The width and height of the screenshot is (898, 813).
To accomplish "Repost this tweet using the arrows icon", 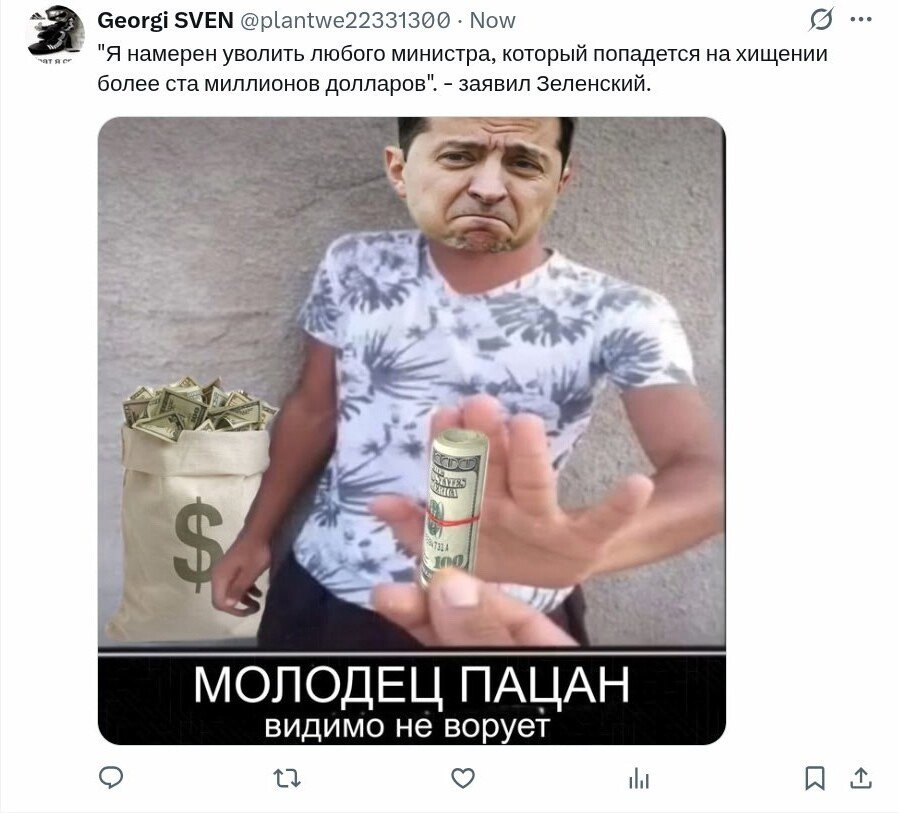I will [x=287, y=779].
